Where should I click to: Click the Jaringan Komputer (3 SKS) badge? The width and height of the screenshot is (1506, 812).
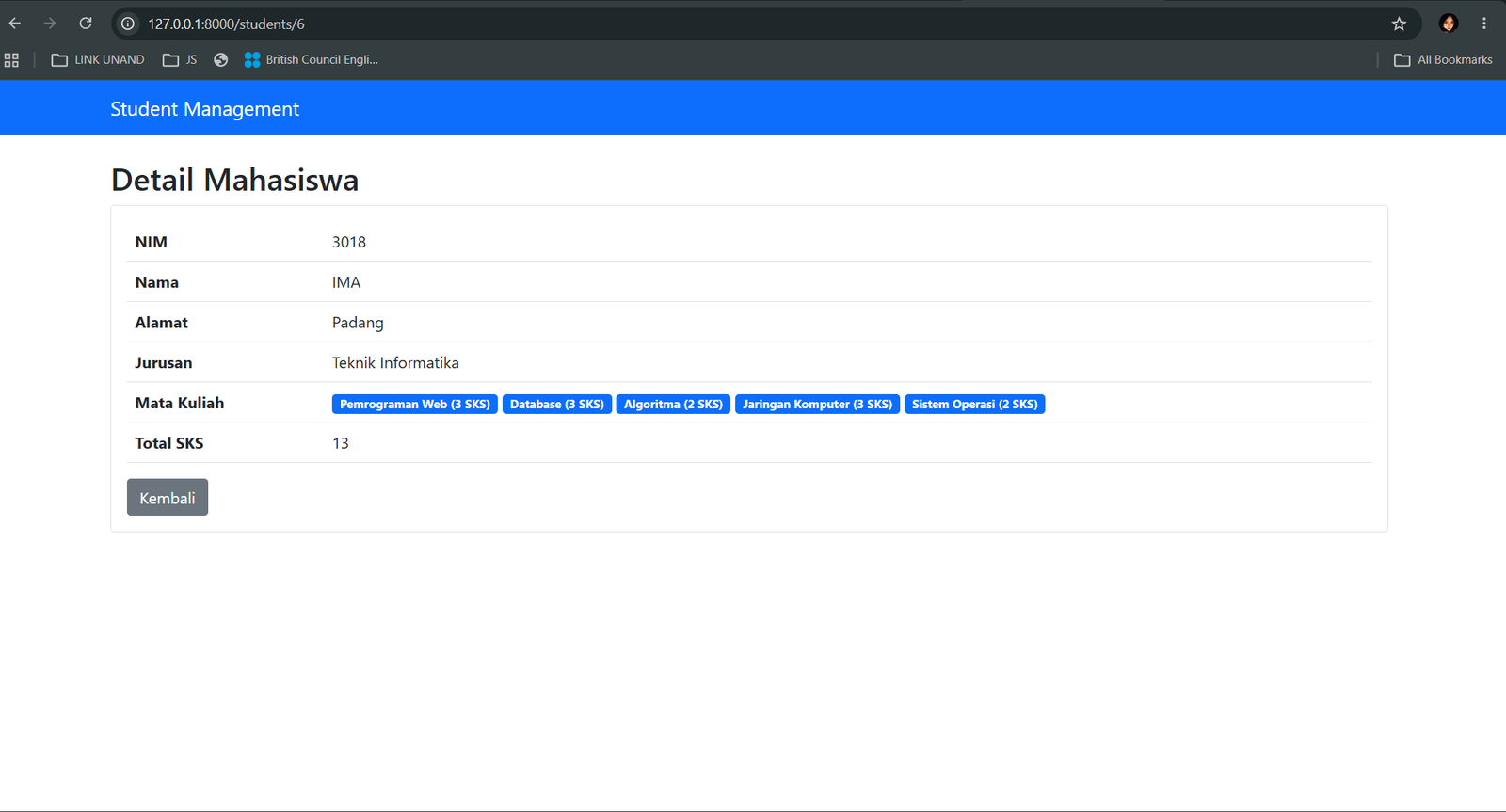click(817, 405)
